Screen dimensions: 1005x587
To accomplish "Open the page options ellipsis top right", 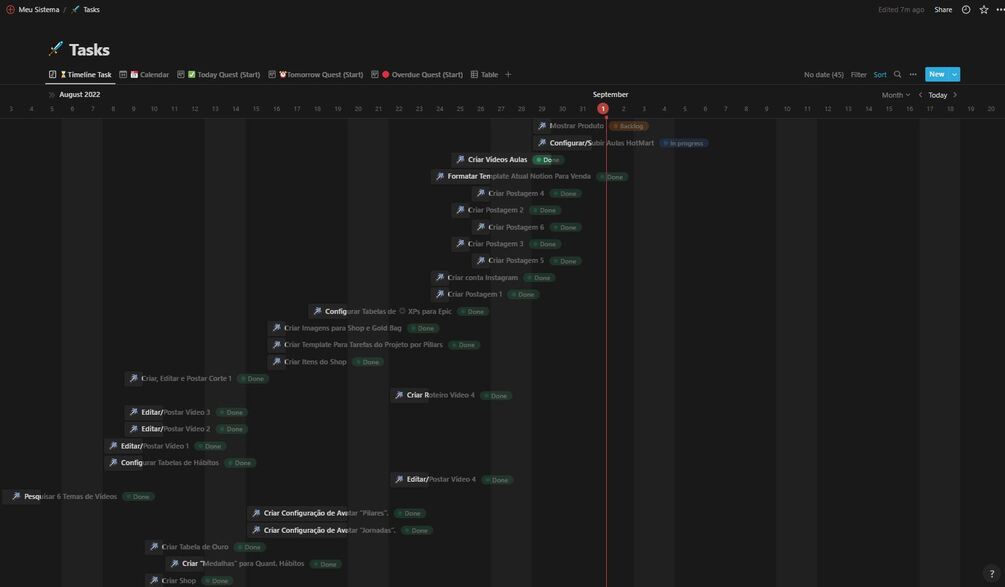I will tap(1000, 10).
